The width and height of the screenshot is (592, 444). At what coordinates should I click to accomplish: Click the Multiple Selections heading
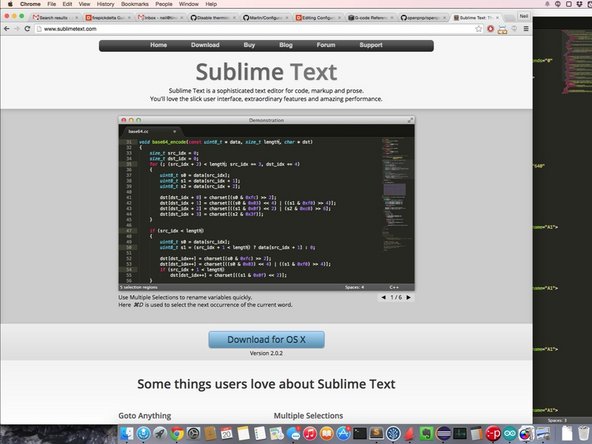308,416
